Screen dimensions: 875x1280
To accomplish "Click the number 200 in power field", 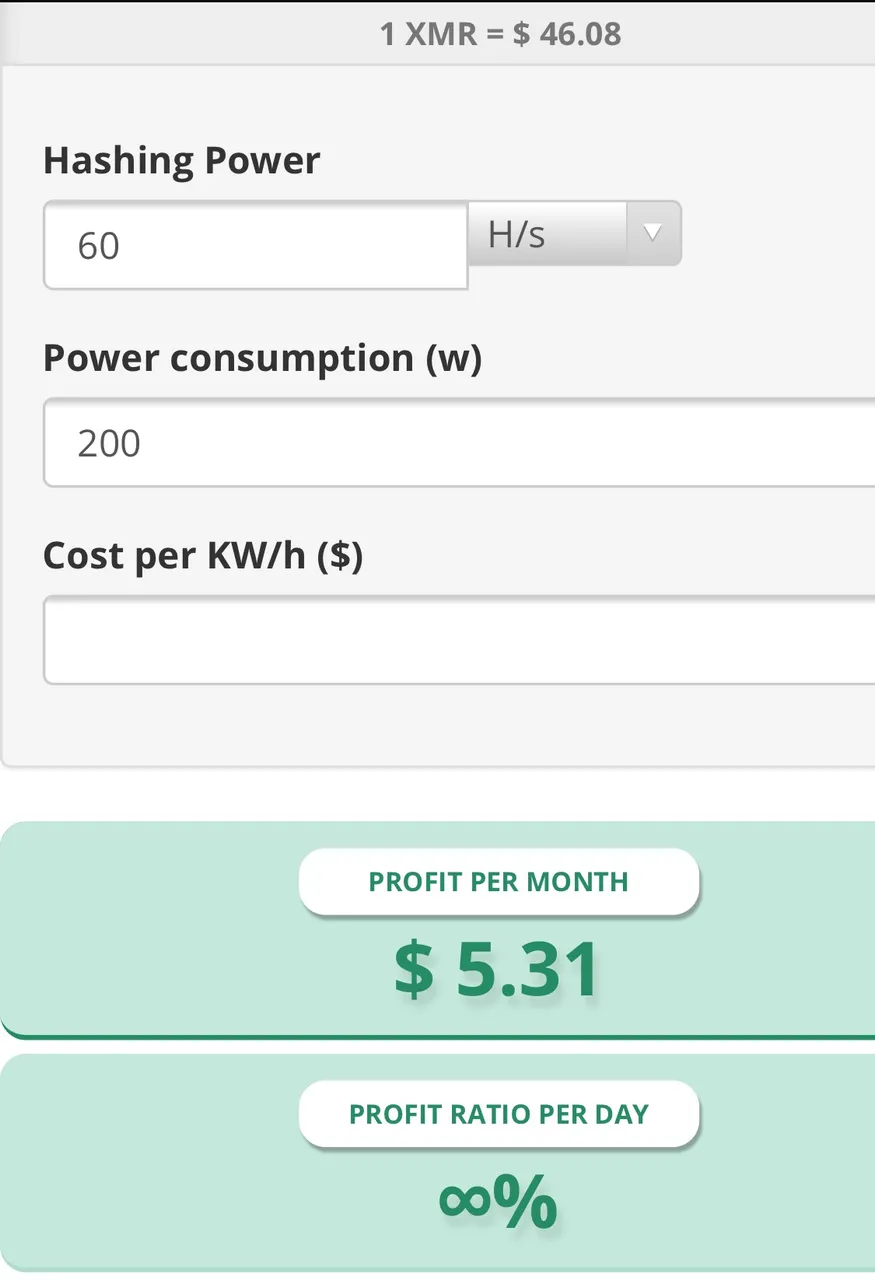I will [x=109, y=443].
